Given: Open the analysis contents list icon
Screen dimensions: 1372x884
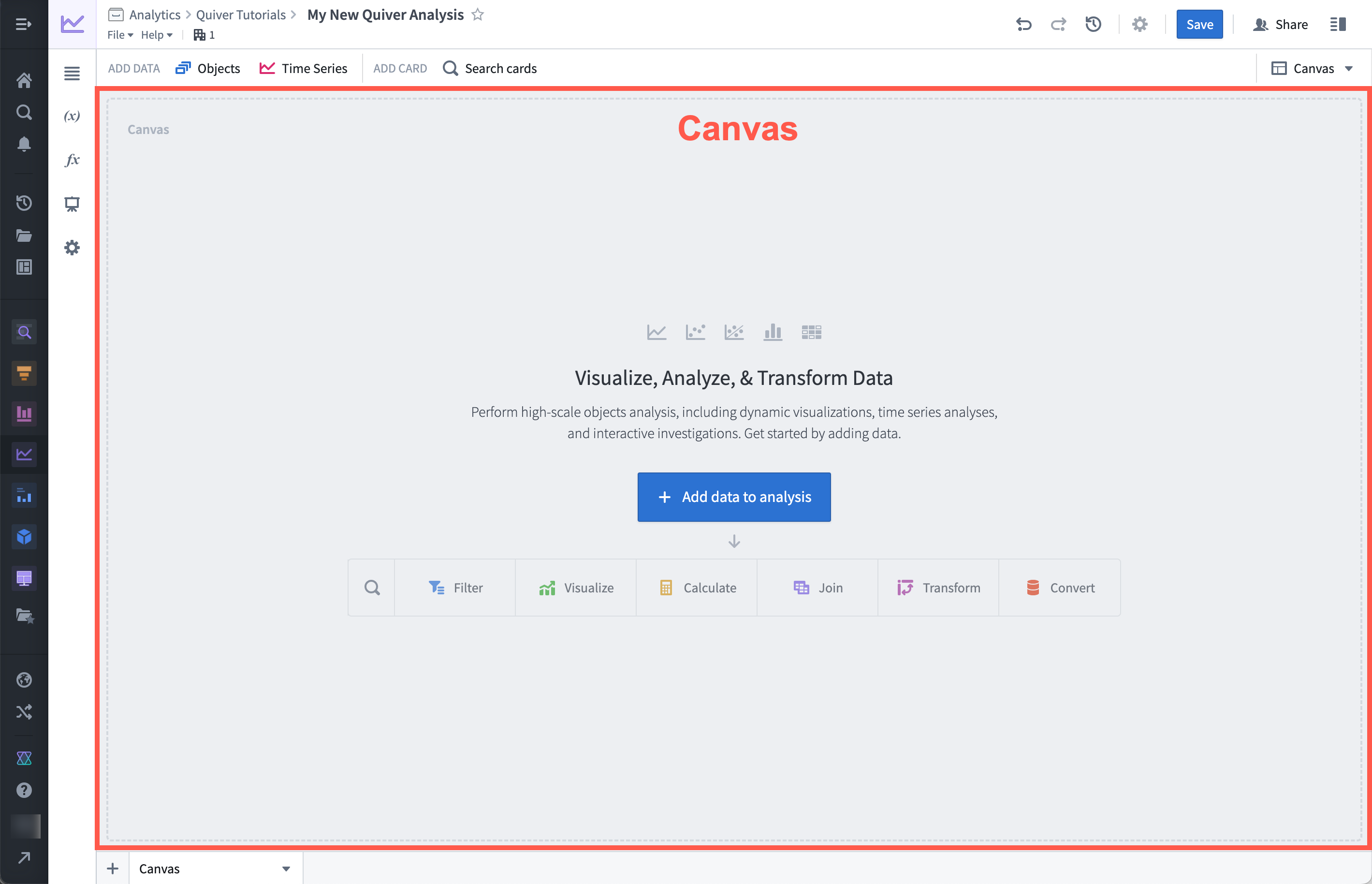Looking at the screenshot, I should [x=72, y=74].
